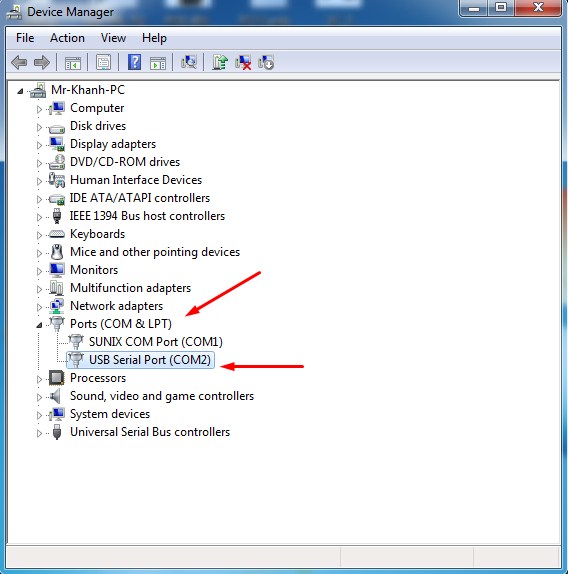Expand the Display adapters node
The width and height of the screenshot is (568, 574).
click(39, 145)
